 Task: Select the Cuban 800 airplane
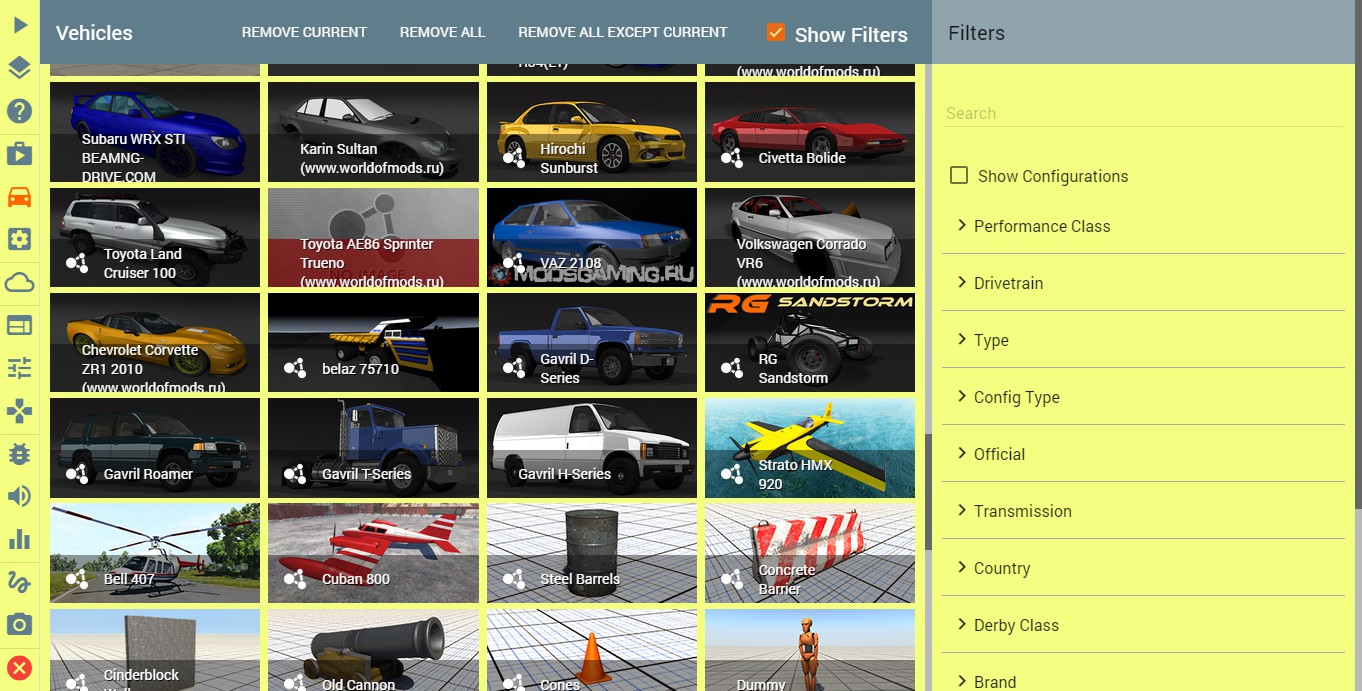(373, 553)
